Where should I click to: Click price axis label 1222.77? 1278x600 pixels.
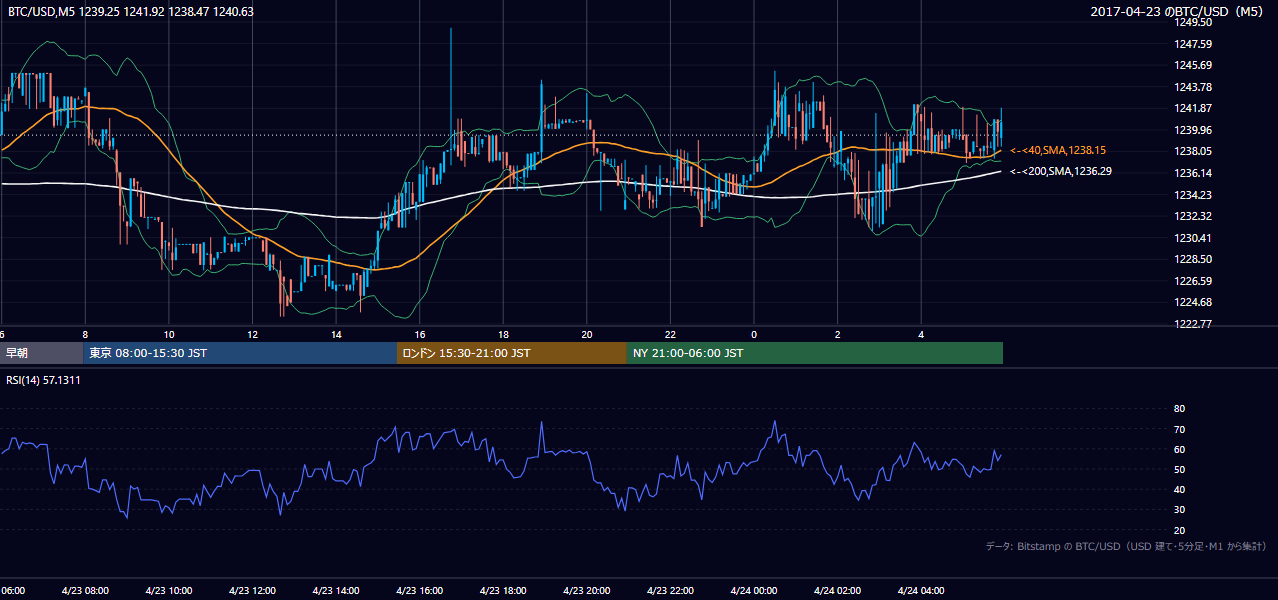coord(1192,324)
